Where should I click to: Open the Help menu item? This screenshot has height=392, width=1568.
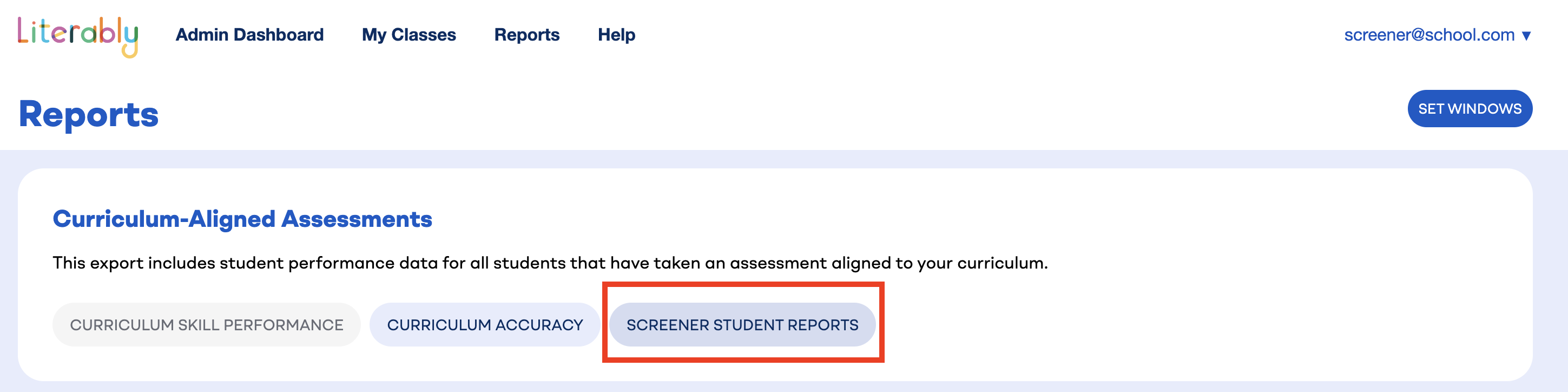point(616,35)
